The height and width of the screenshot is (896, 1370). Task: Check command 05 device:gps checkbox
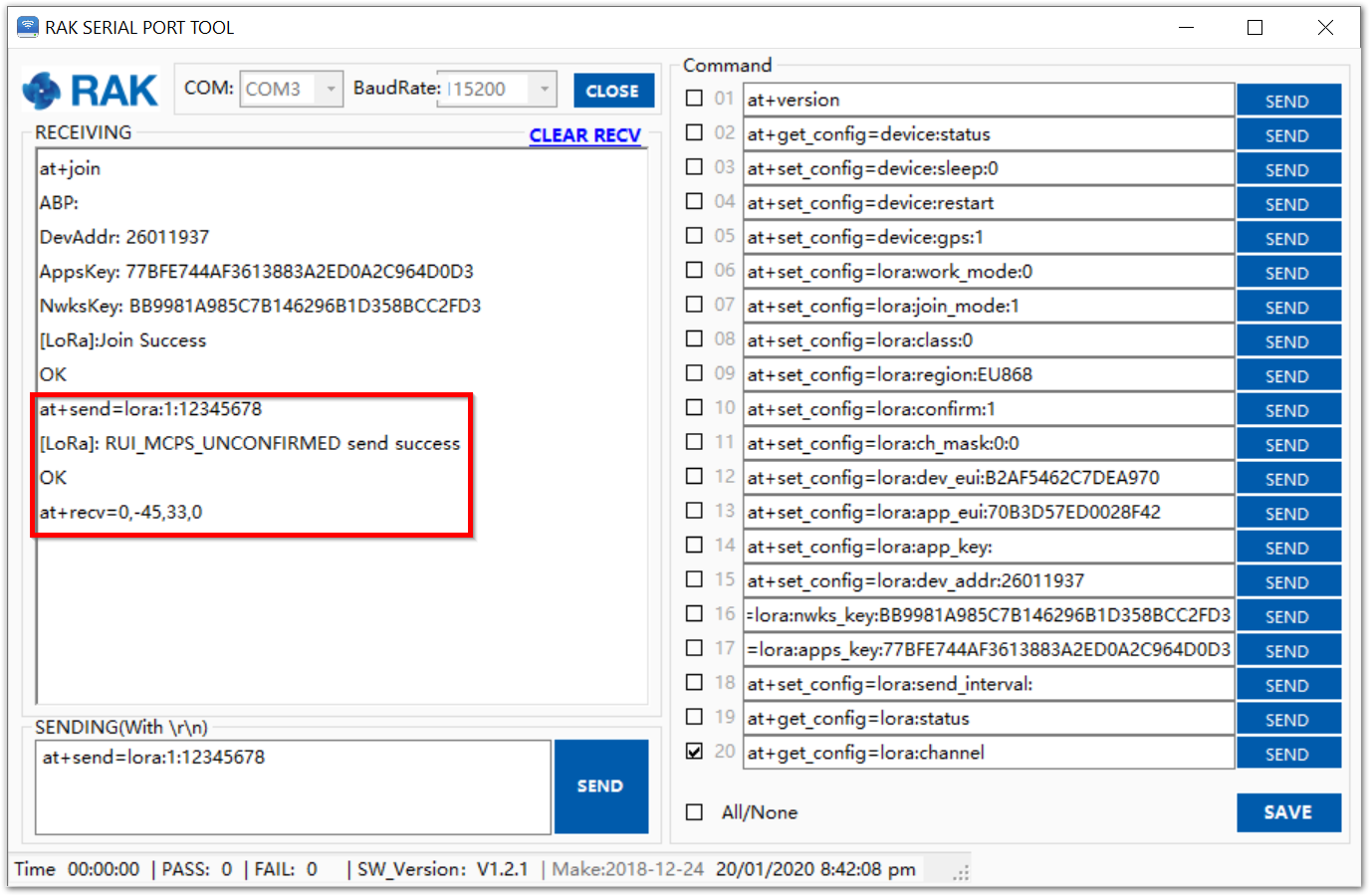tap(694, 236)
